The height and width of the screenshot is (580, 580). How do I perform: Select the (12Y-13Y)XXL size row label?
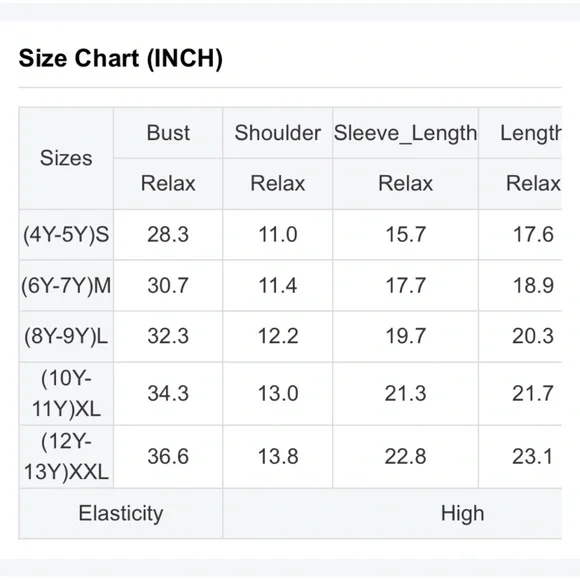(x=66, y=456)
